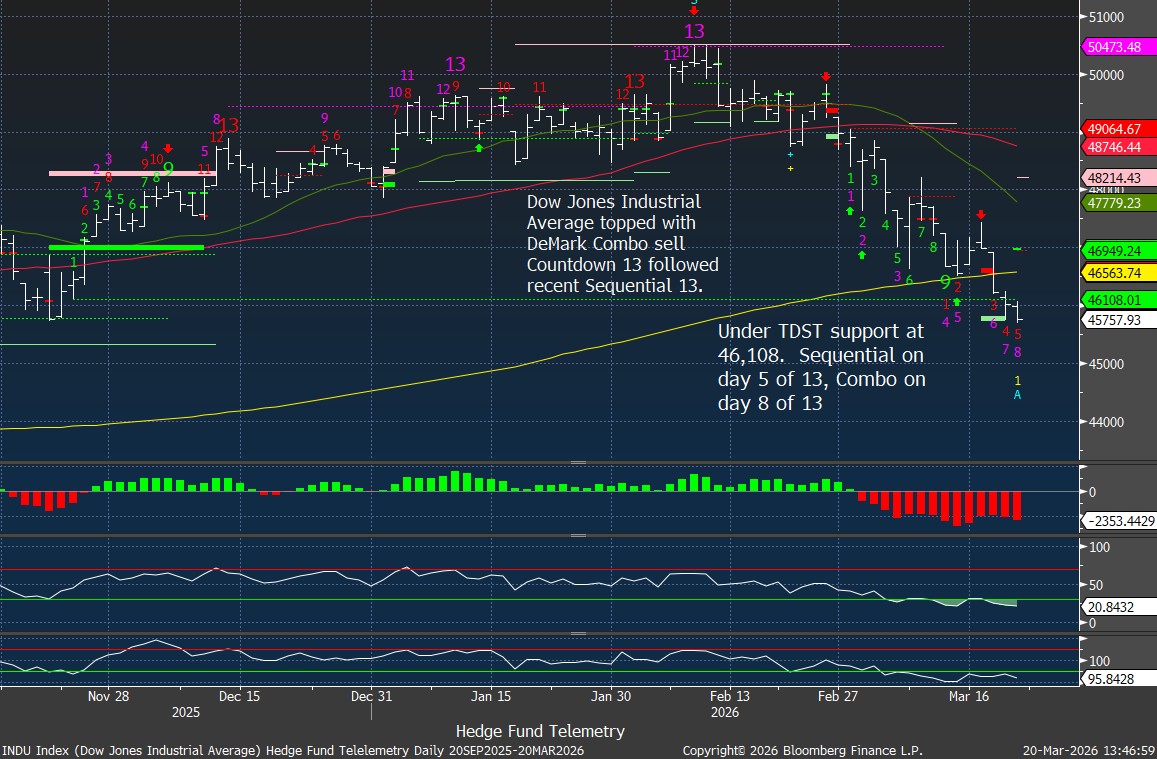Screen dimensions: 1157x759
Task: Click the last price label 45757.93
Action: click(x=1118, y=320)
